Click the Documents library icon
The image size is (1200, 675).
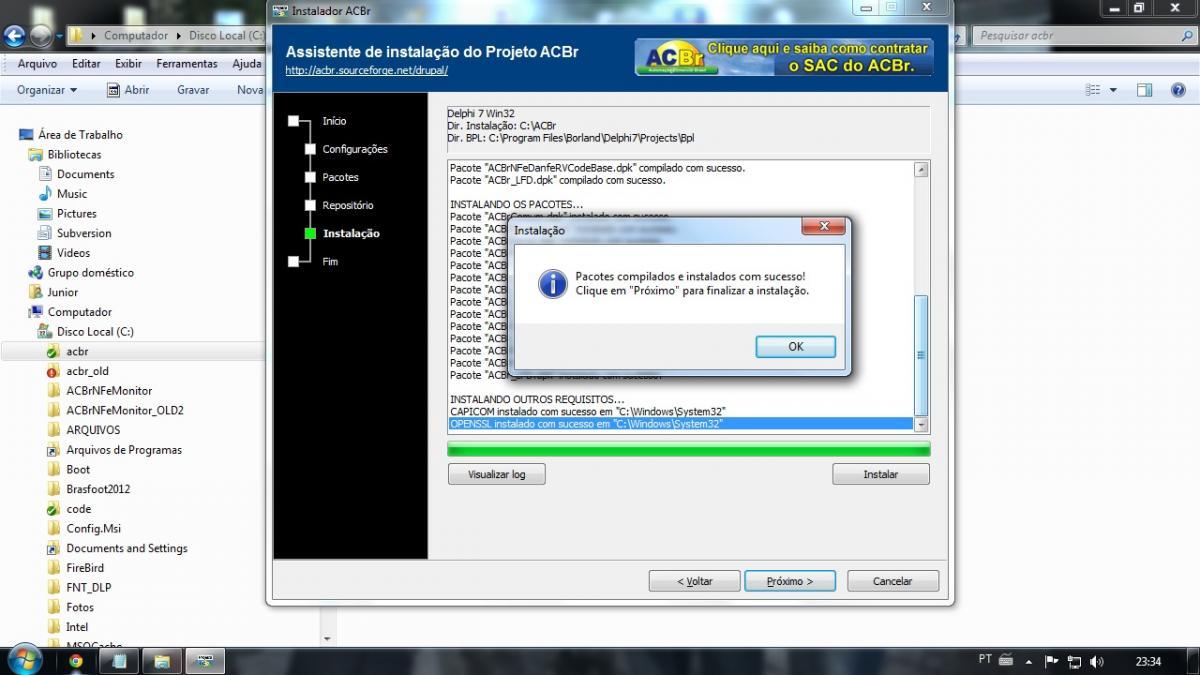45,174
